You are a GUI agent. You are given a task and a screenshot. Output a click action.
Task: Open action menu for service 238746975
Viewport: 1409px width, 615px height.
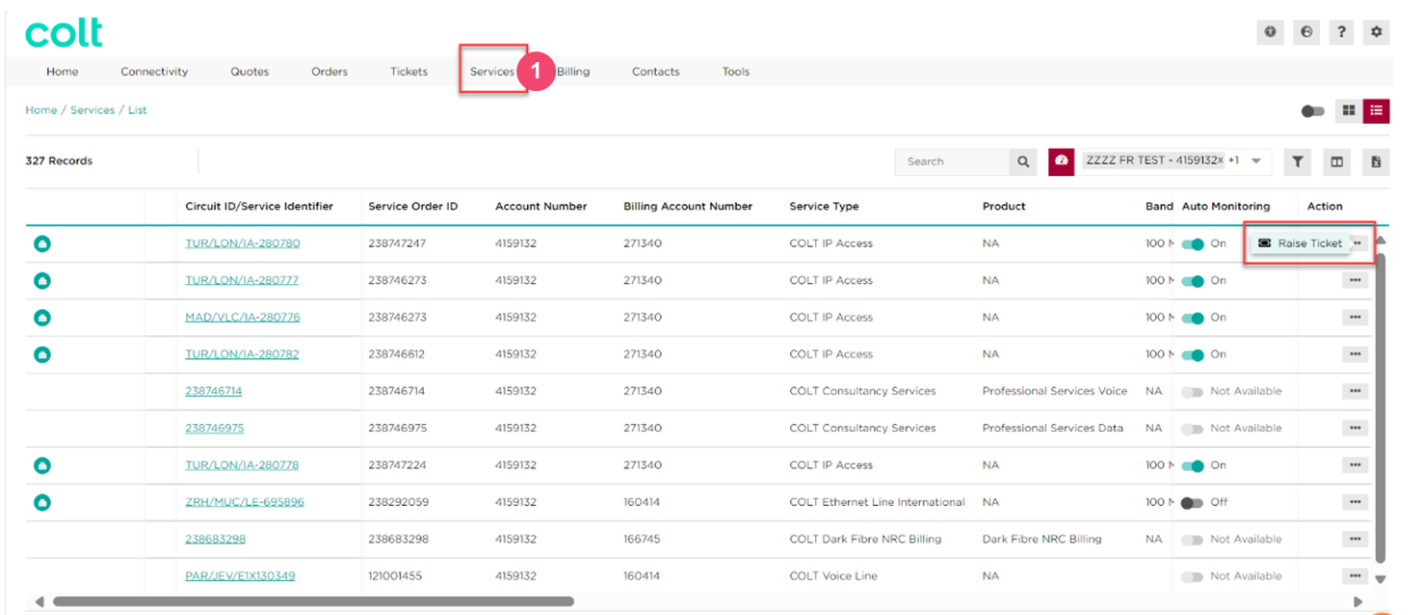tap(1355, 428)
